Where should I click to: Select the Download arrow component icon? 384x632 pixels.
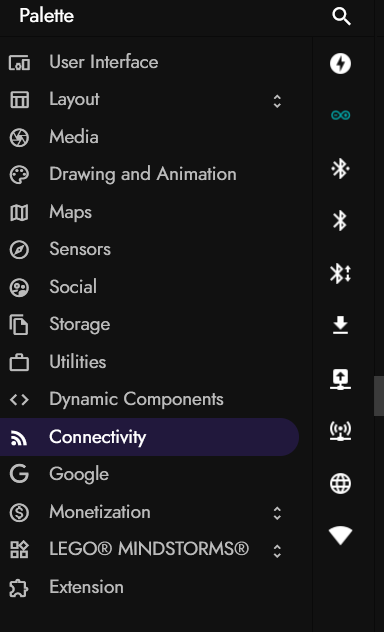coord(340,325)
